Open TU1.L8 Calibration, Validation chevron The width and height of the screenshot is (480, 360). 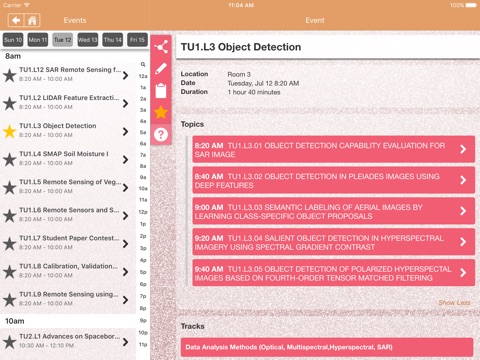125,272
